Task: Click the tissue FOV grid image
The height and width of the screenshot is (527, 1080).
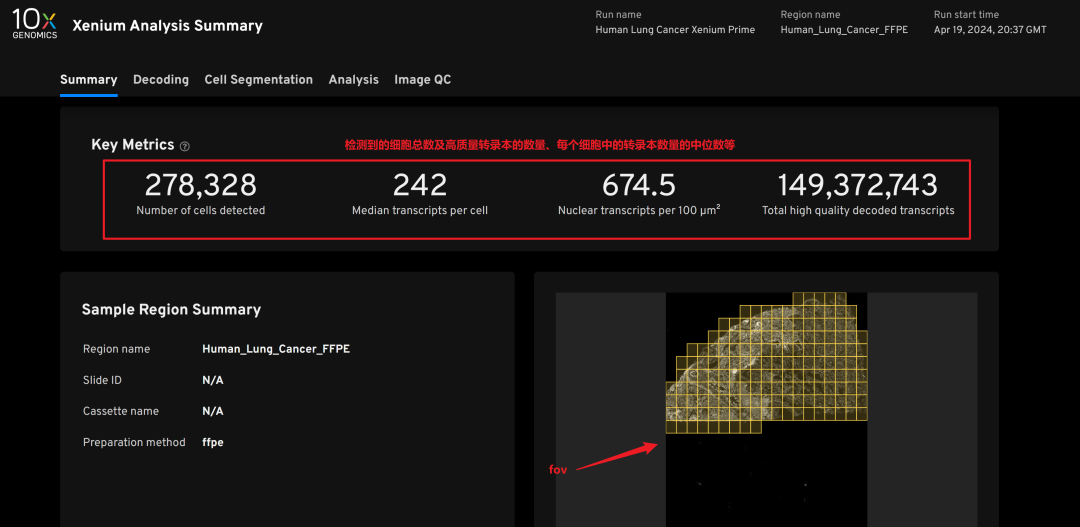Action: pyautogui.click(x=766, y=364)
